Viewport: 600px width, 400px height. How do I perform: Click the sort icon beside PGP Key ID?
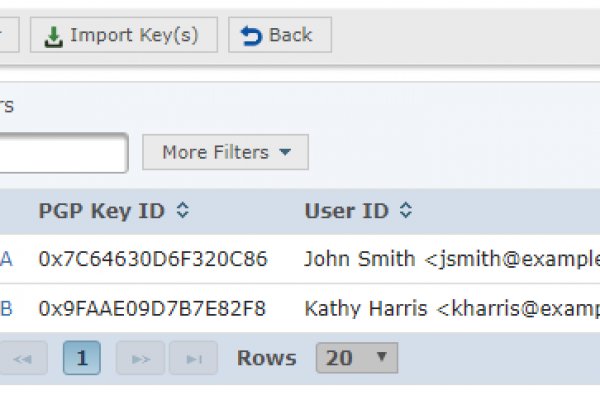tap(182, 211)
